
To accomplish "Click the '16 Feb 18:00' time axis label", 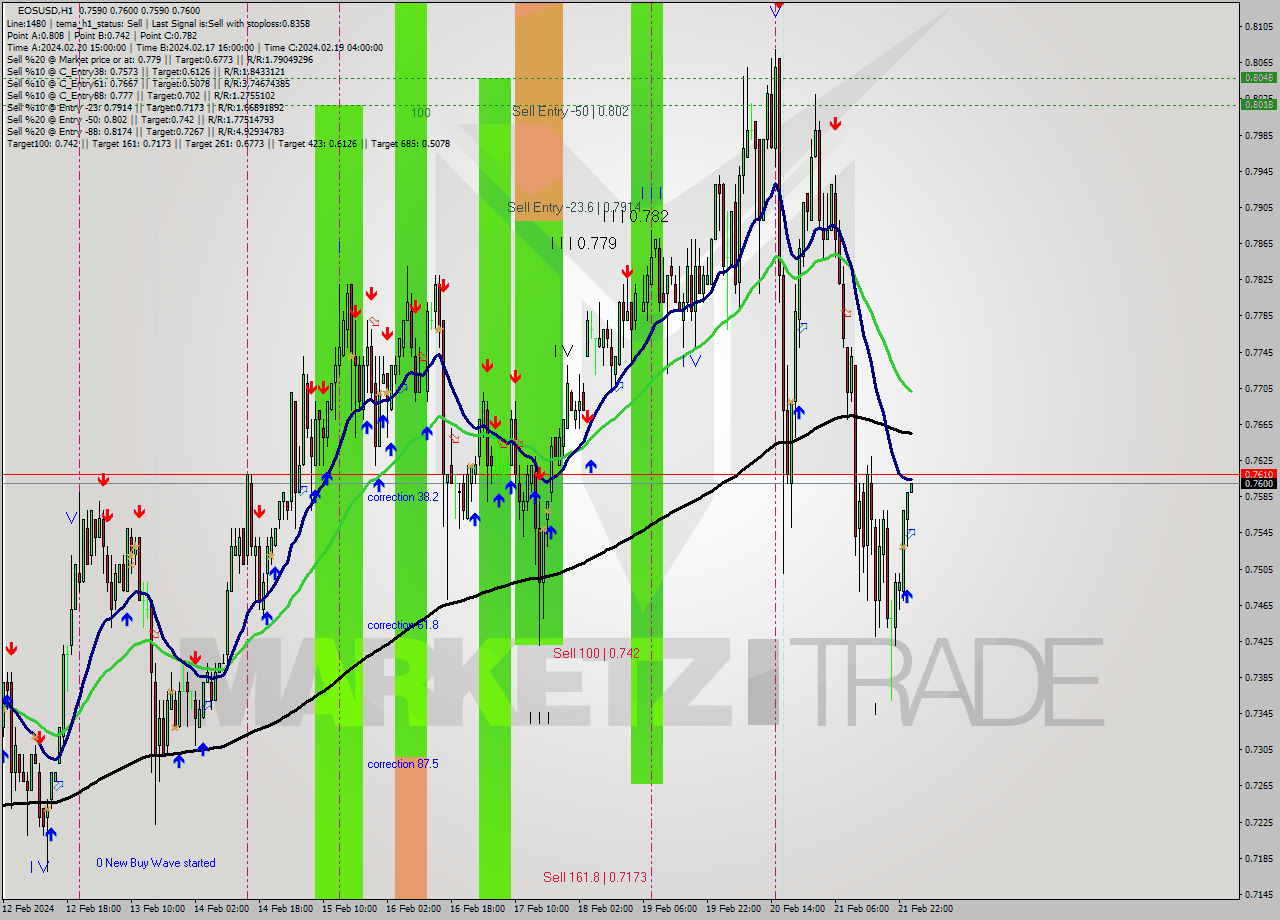I will tap(477, 909).
